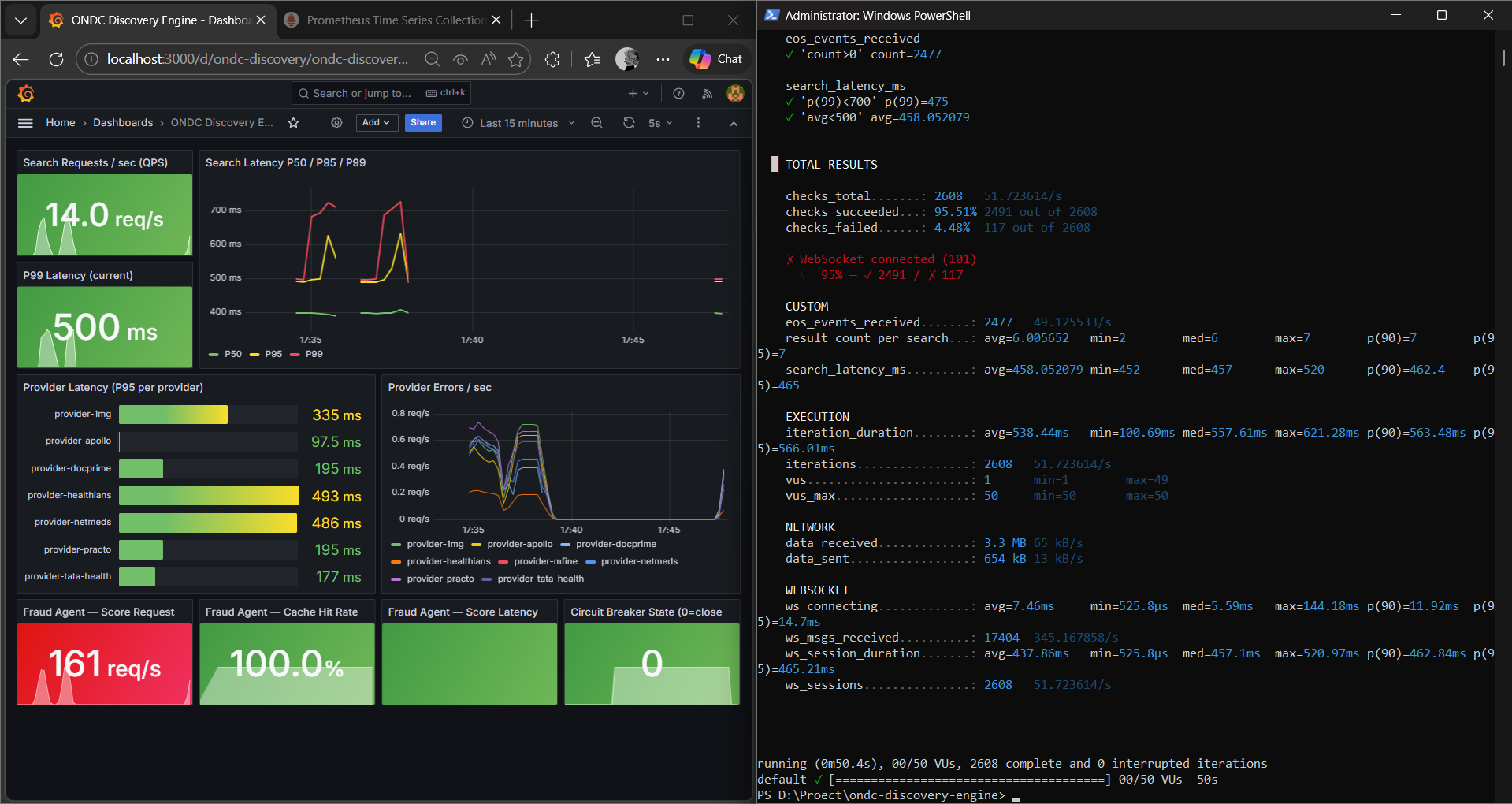This screenshot has height=804, width=1512.
Task: Click the blue Share button
Action: [x=423, y=123]
